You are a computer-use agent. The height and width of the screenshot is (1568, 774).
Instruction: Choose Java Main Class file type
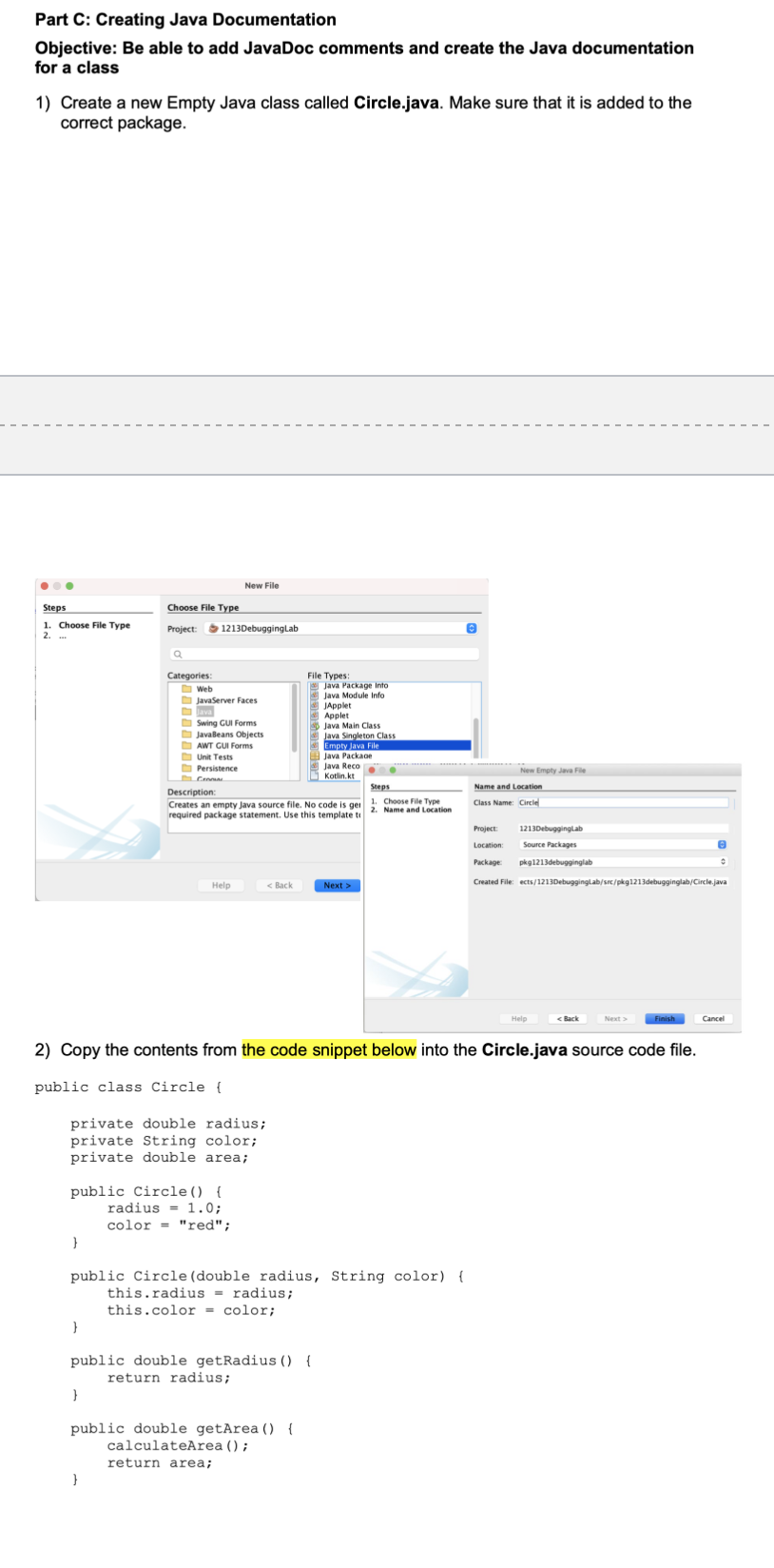click(346, 726)
